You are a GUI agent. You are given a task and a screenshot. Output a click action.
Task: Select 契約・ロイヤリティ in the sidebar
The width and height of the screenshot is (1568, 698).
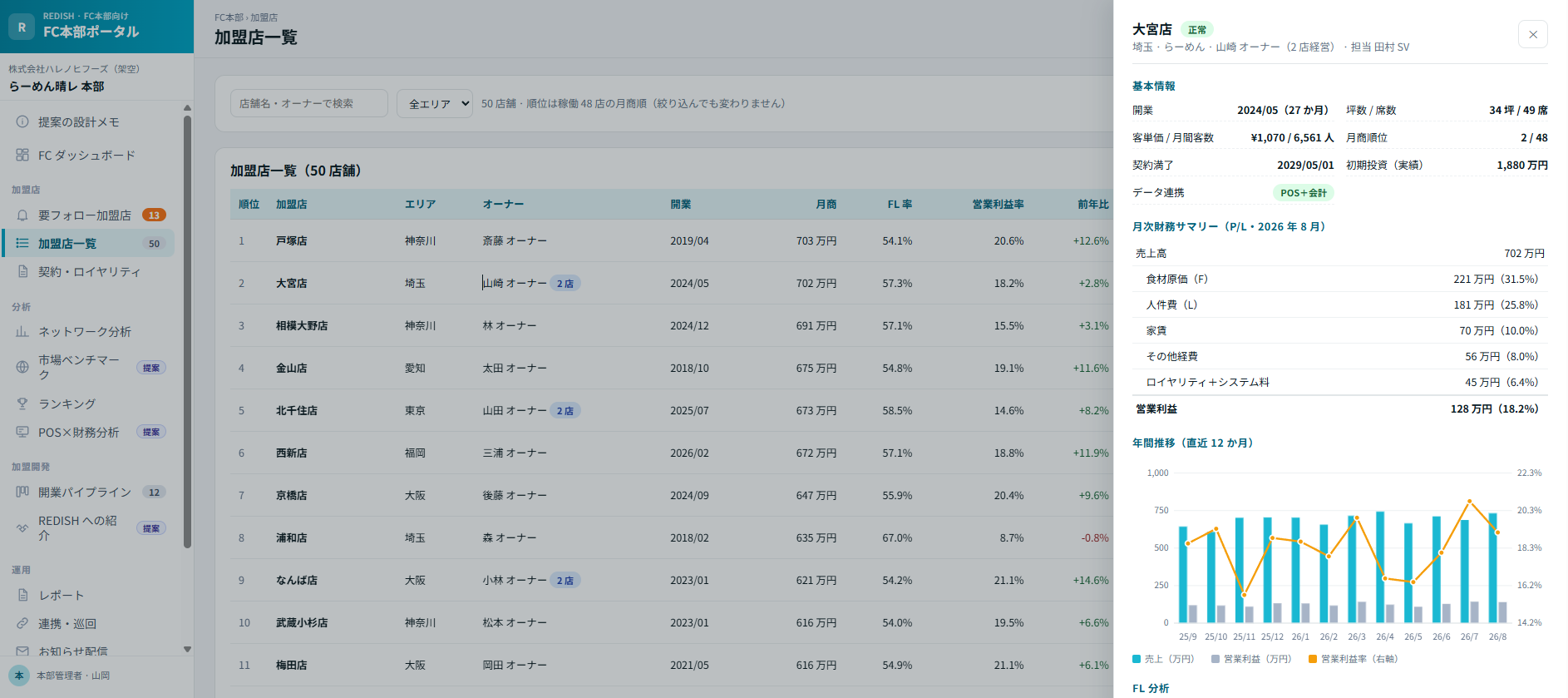pyautogui.click(x=88, y=271)
